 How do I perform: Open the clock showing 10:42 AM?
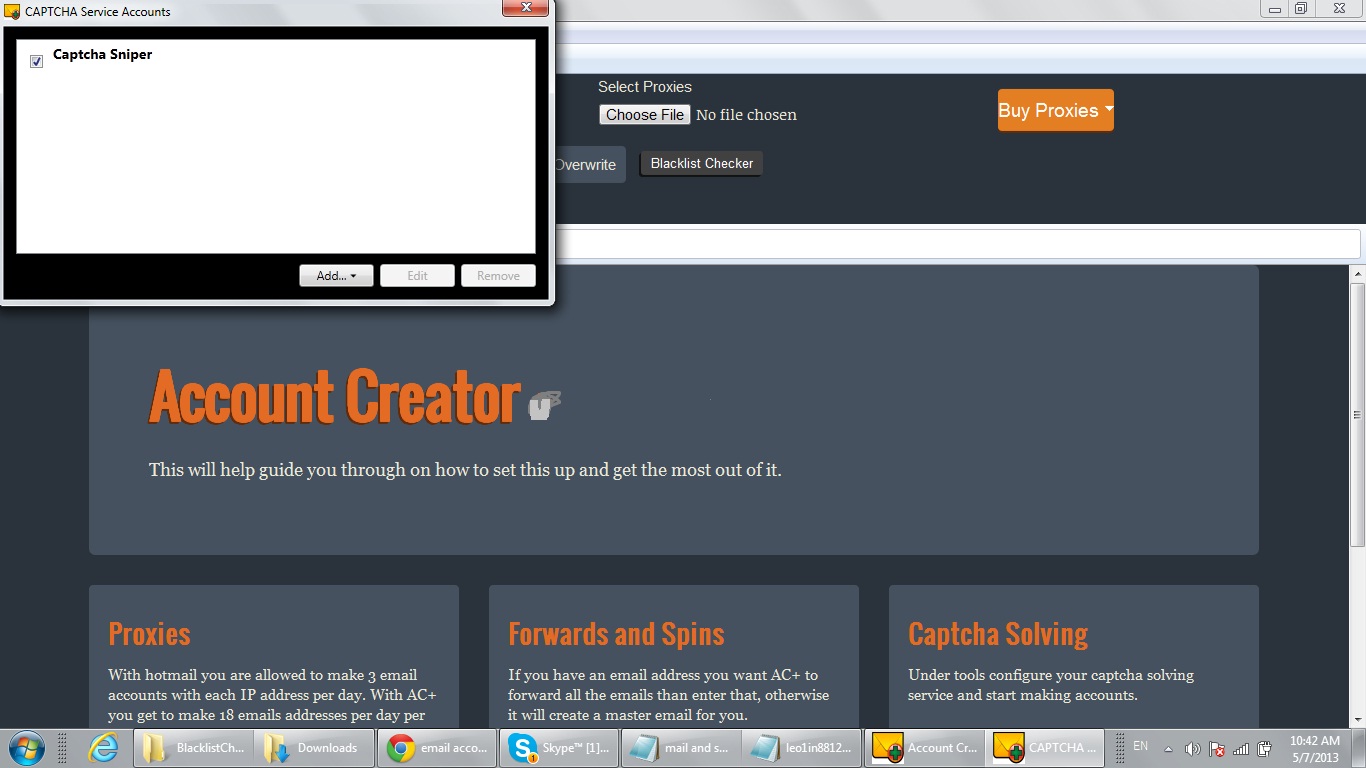point(1314,749)
